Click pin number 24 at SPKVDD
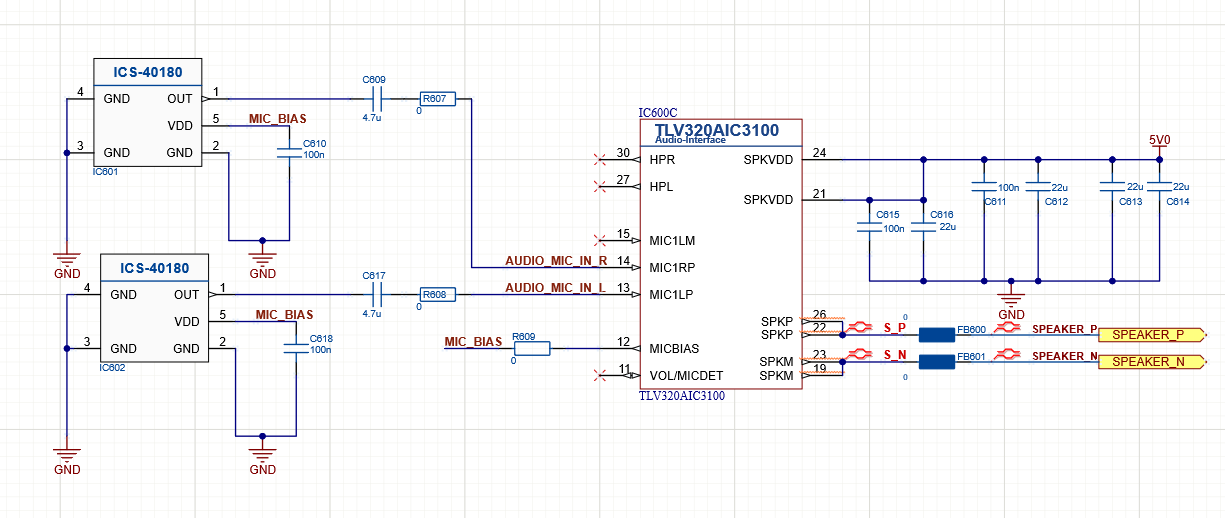The height and width of the screenshot is (518, 1225). [x=820, y=153]
